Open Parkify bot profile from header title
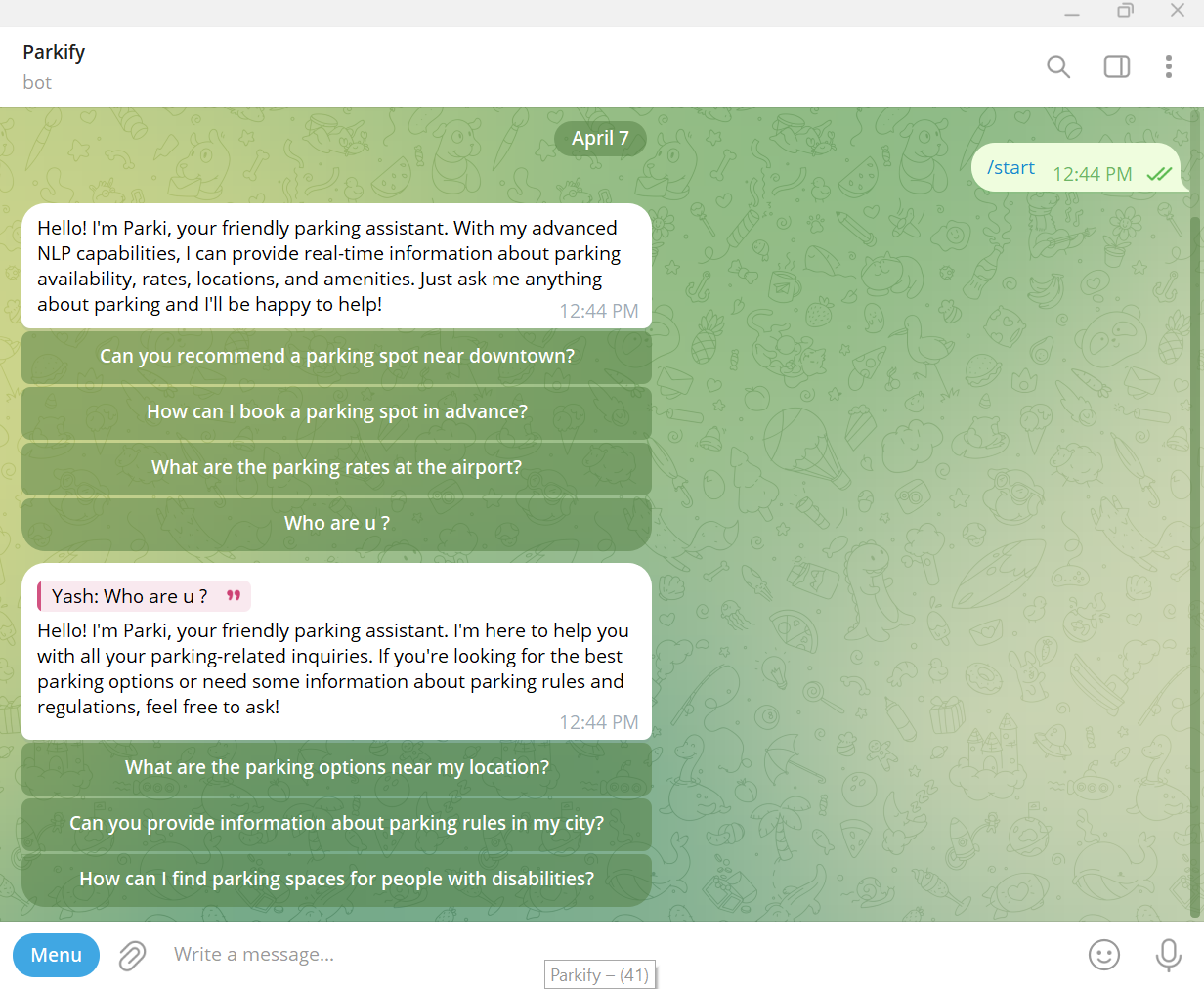The height and width of the screenshot is (989, 1204). [x=54, y=52]
